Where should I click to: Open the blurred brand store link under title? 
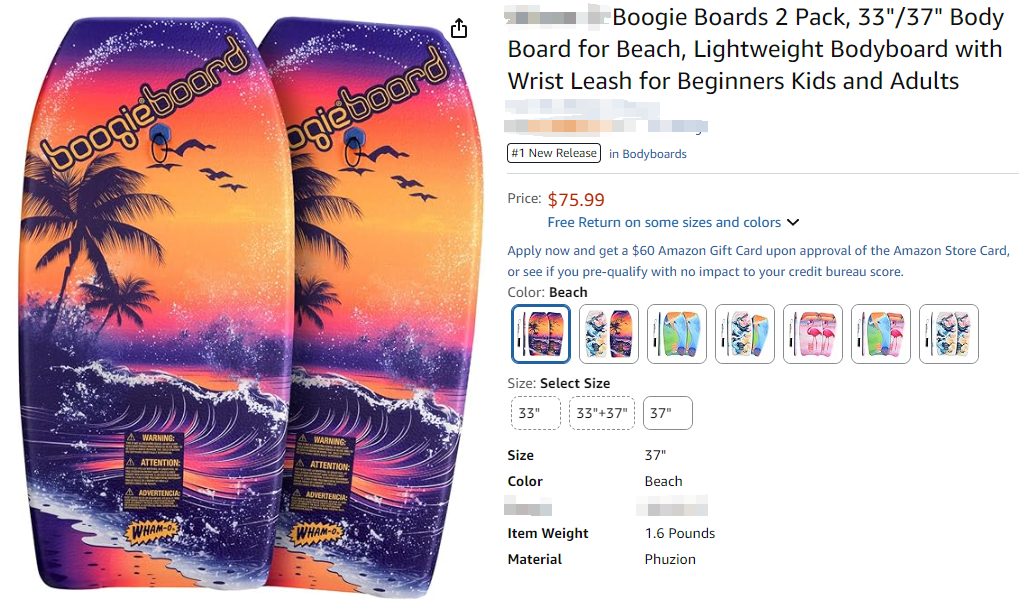pyautogui.click(x=606, y=127)
